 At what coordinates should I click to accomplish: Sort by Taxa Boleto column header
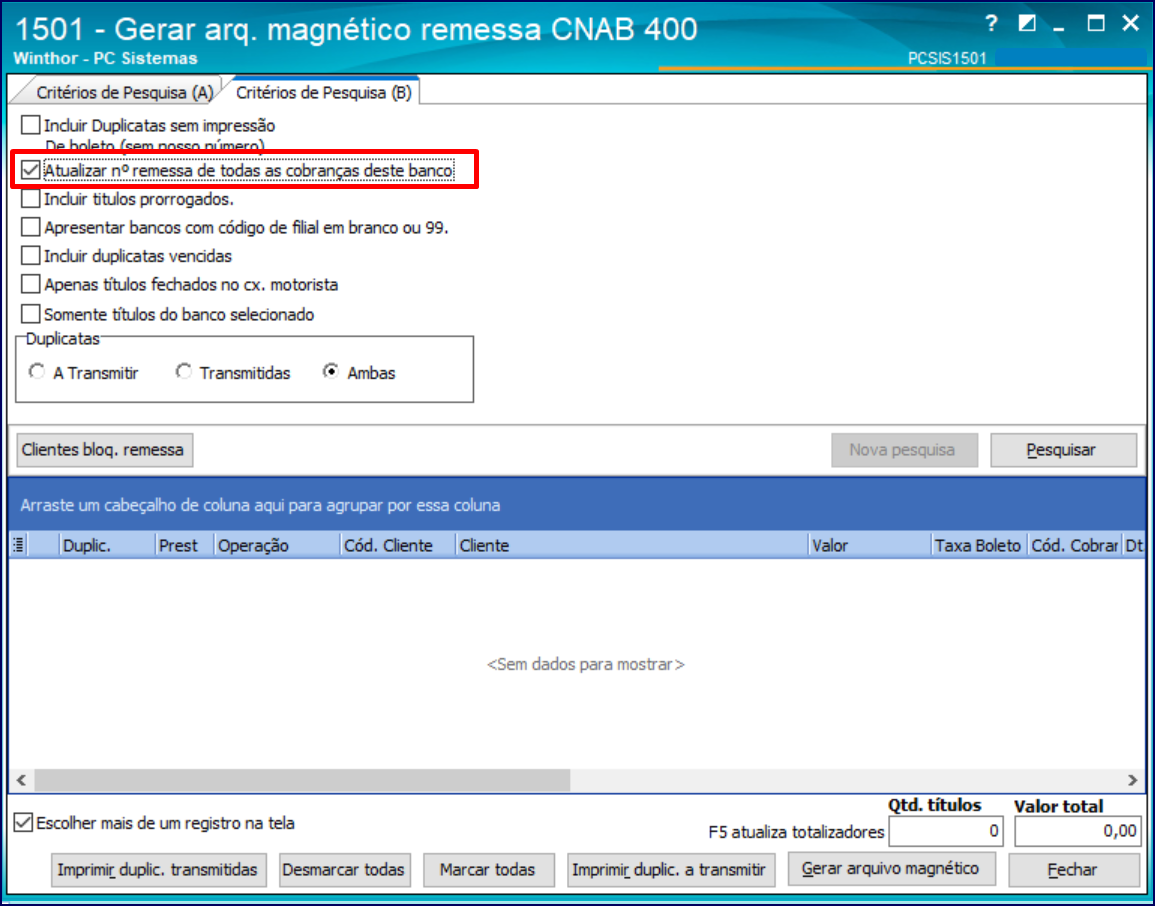(979, 545)
